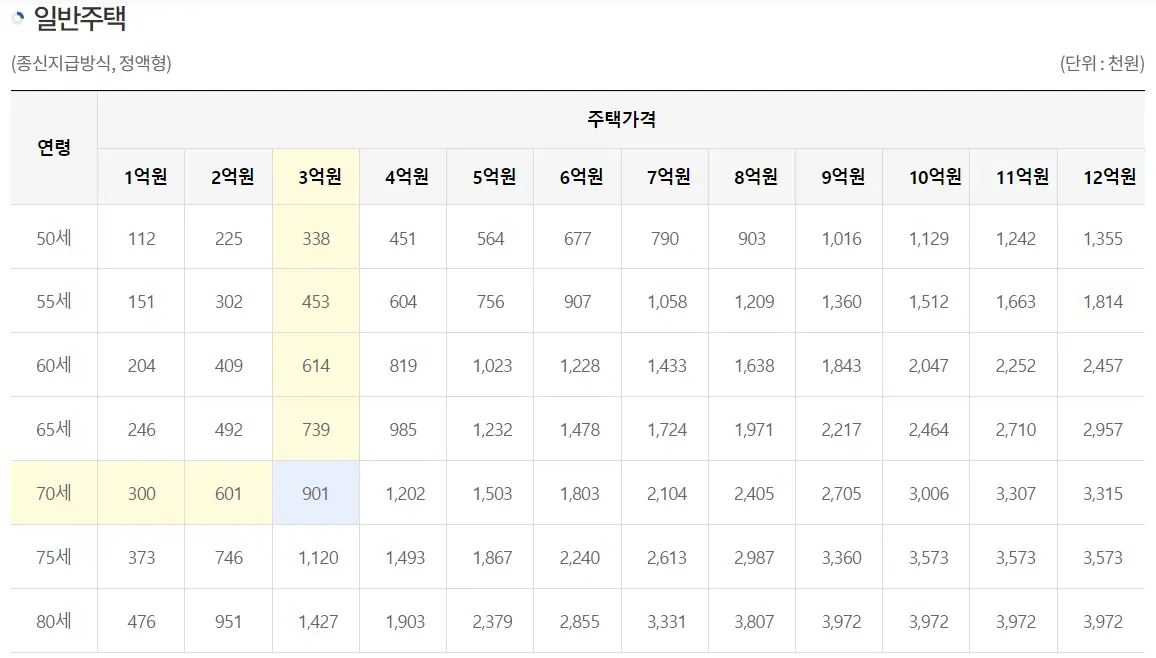1156x658 pixels.
Task: Click the 주택가격 table header
Action: [x=619, y=118]
